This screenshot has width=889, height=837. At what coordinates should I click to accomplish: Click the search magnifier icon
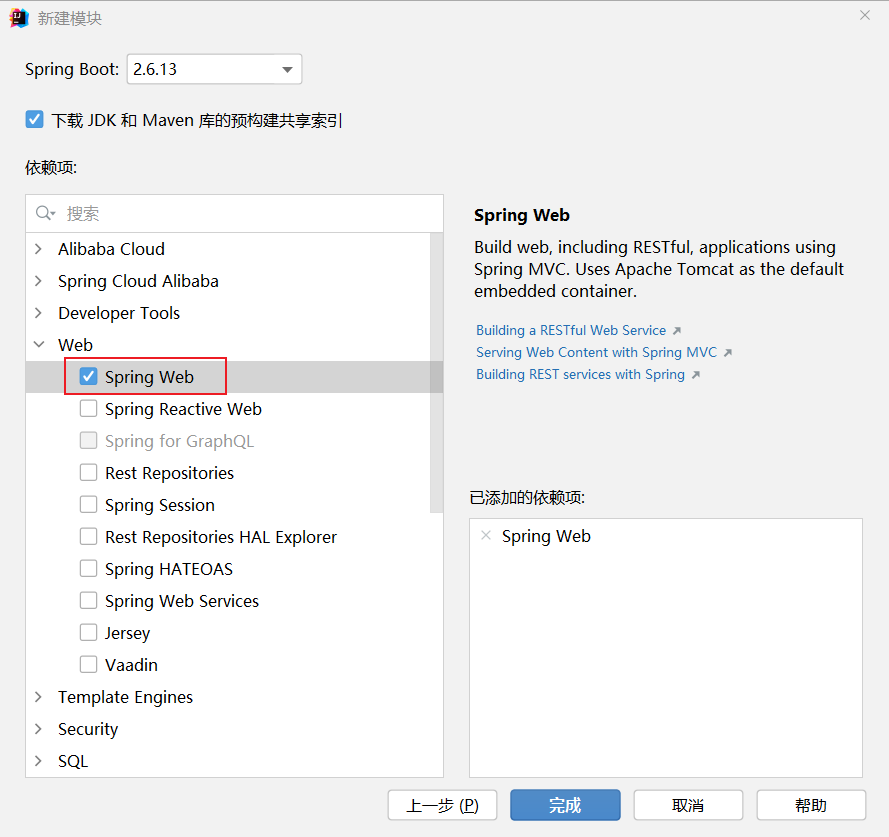point(45,213)
